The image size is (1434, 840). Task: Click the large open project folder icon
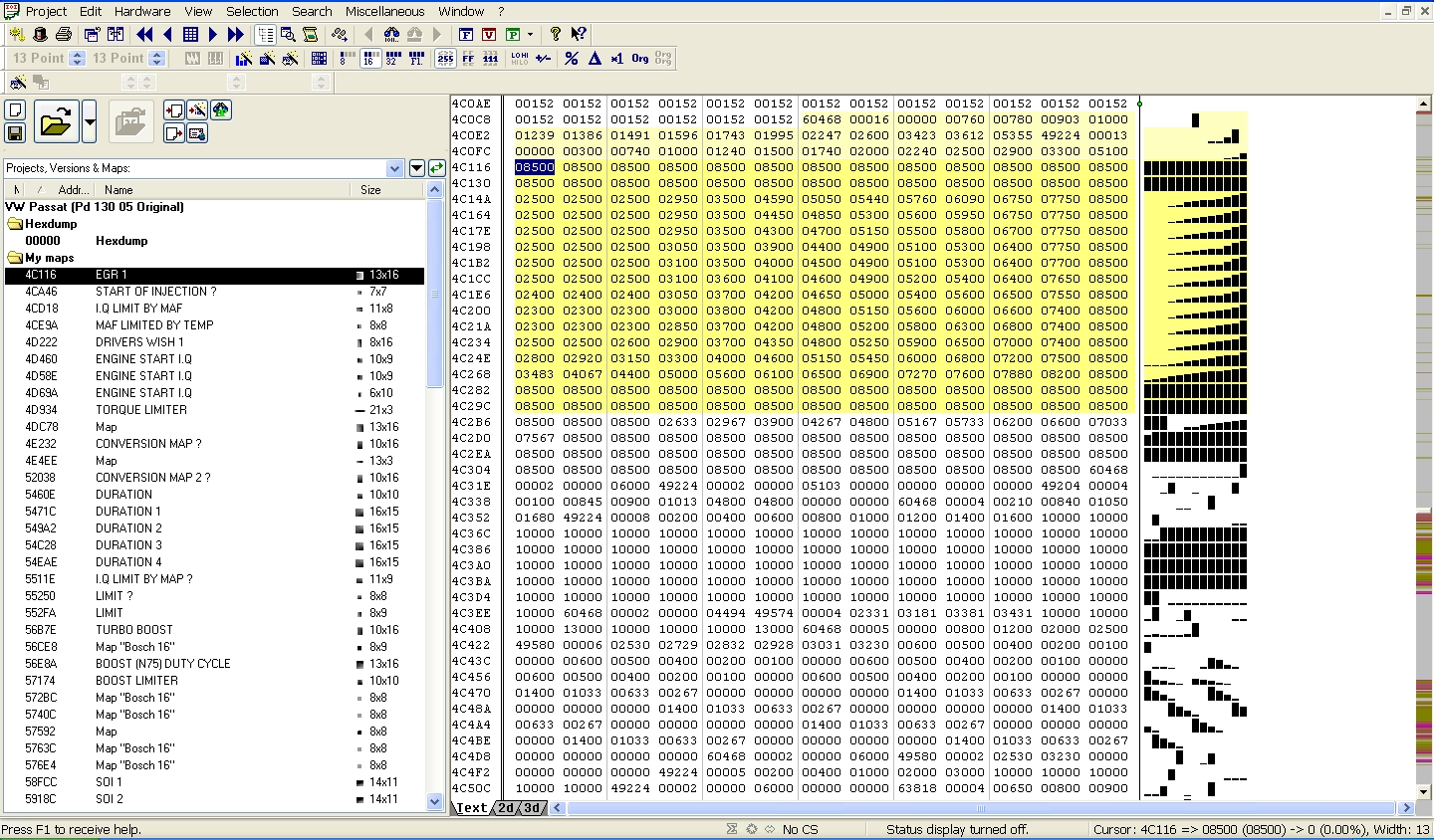point(56,122)
